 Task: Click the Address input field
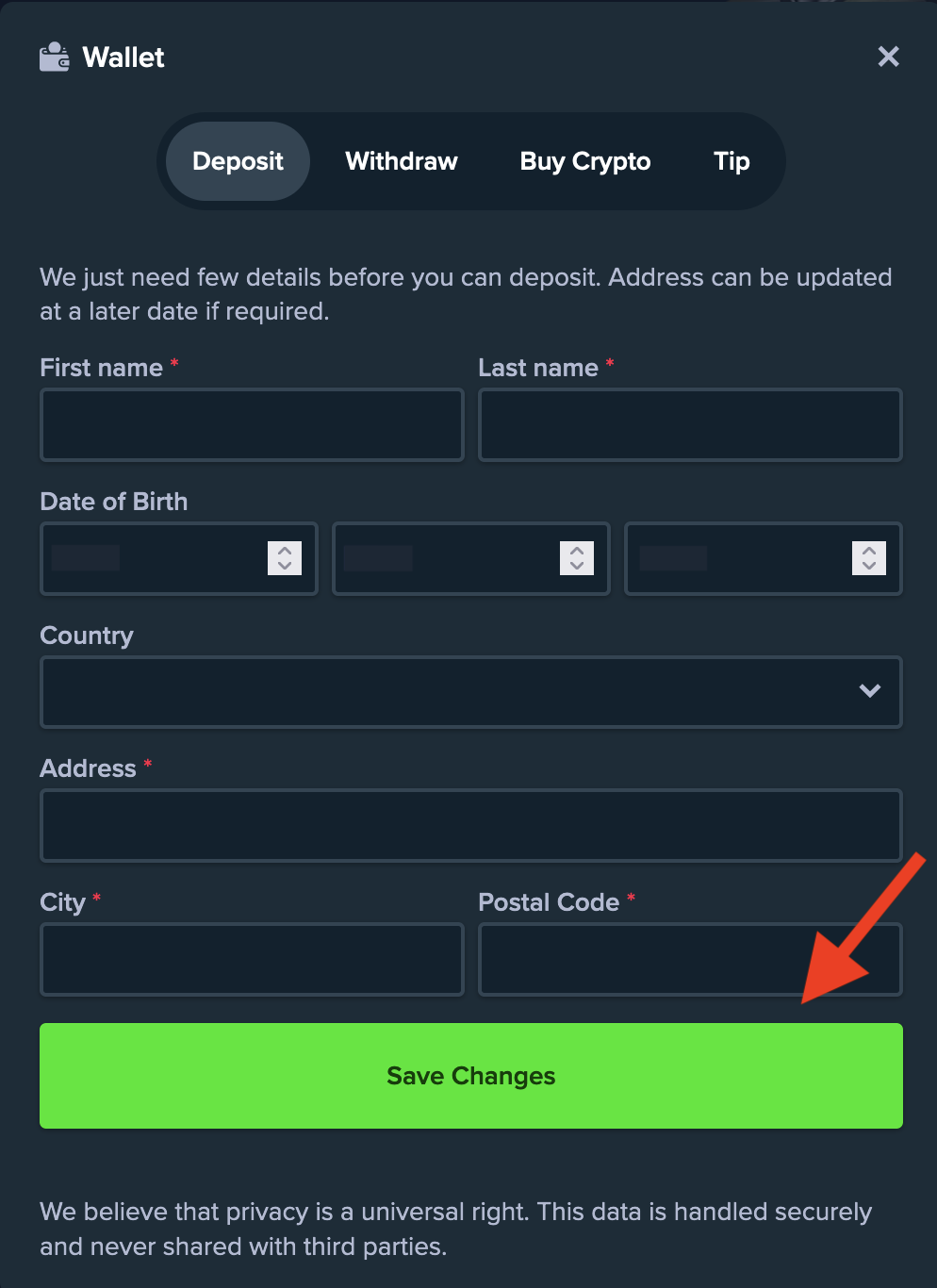tap(471, 826)
